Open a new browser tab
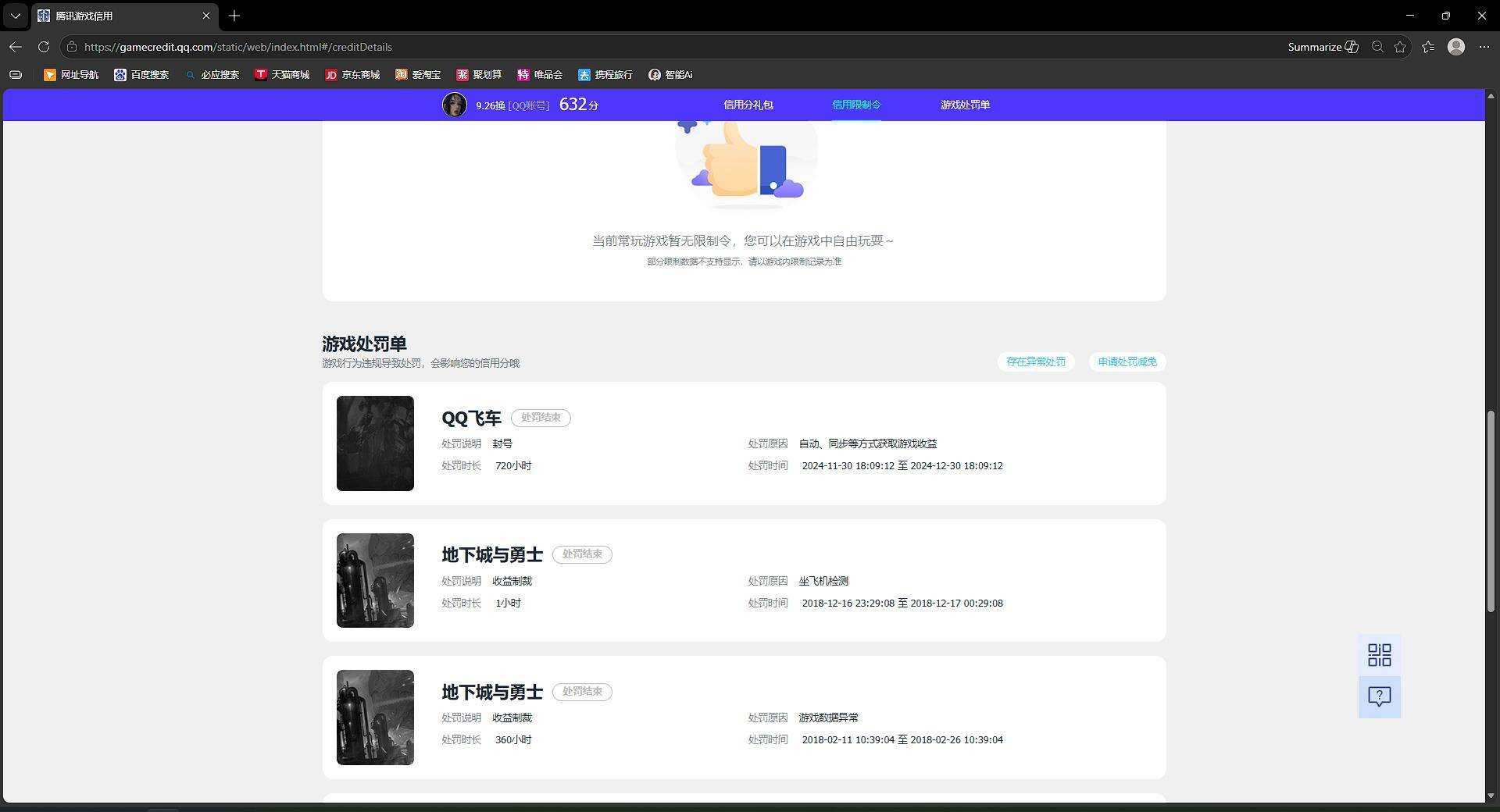This screenshot has height=812, width=1500. coord(234,16)
